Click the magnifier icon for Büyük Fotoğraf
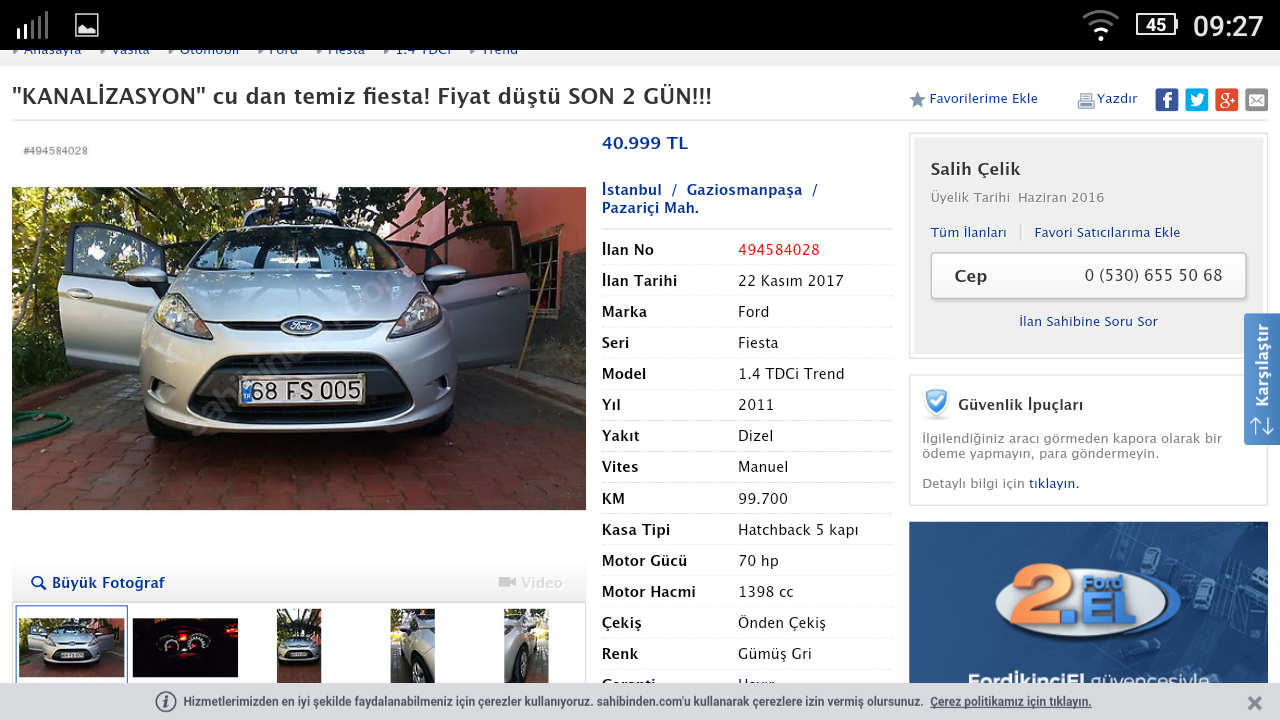This screenshot has height=720, width=1280. tap(38, 583)
